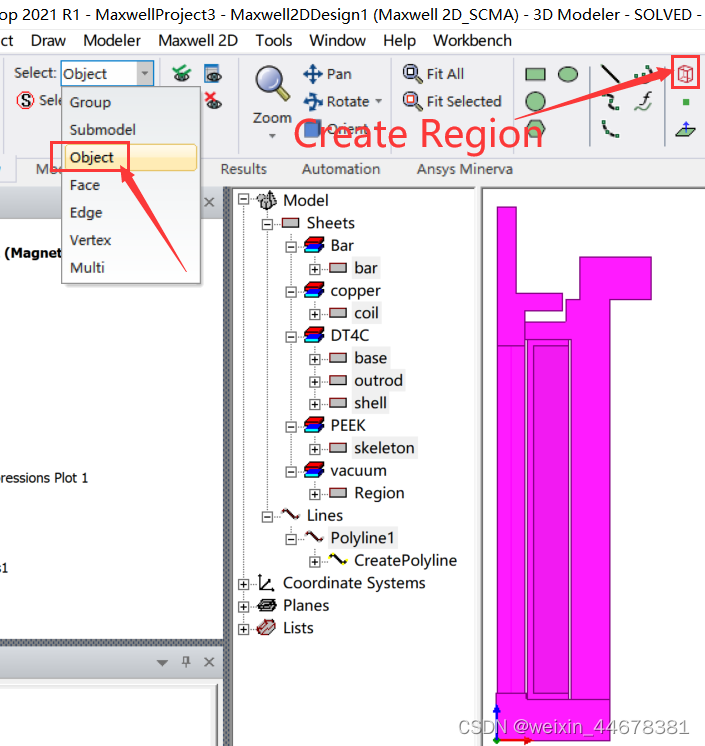Expand the Region object node
Image resolution: width=705 pixels, height=746 pixels.
314,494
